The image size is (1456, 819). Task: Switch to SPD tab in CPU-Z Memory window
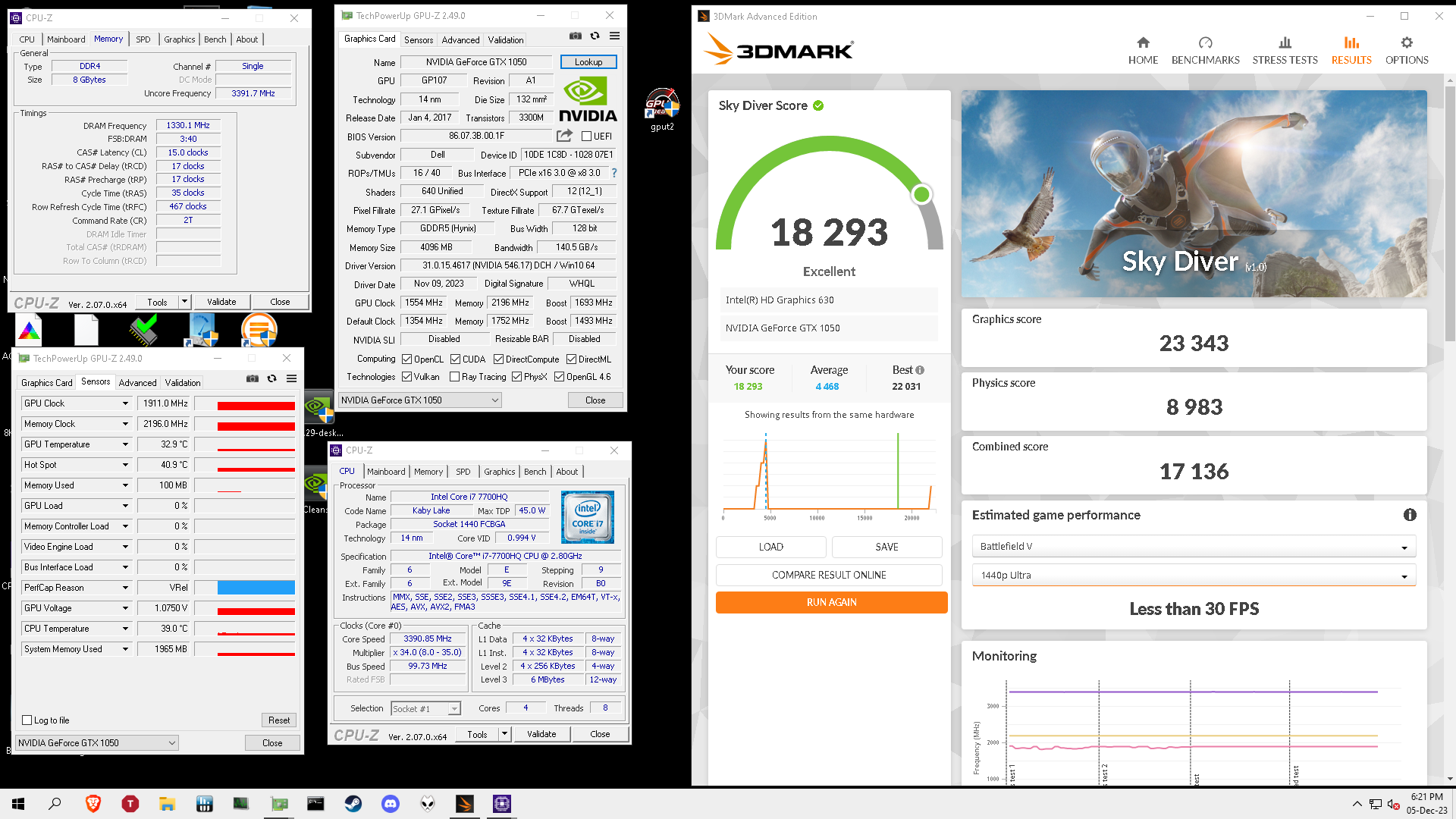(143, 39)
